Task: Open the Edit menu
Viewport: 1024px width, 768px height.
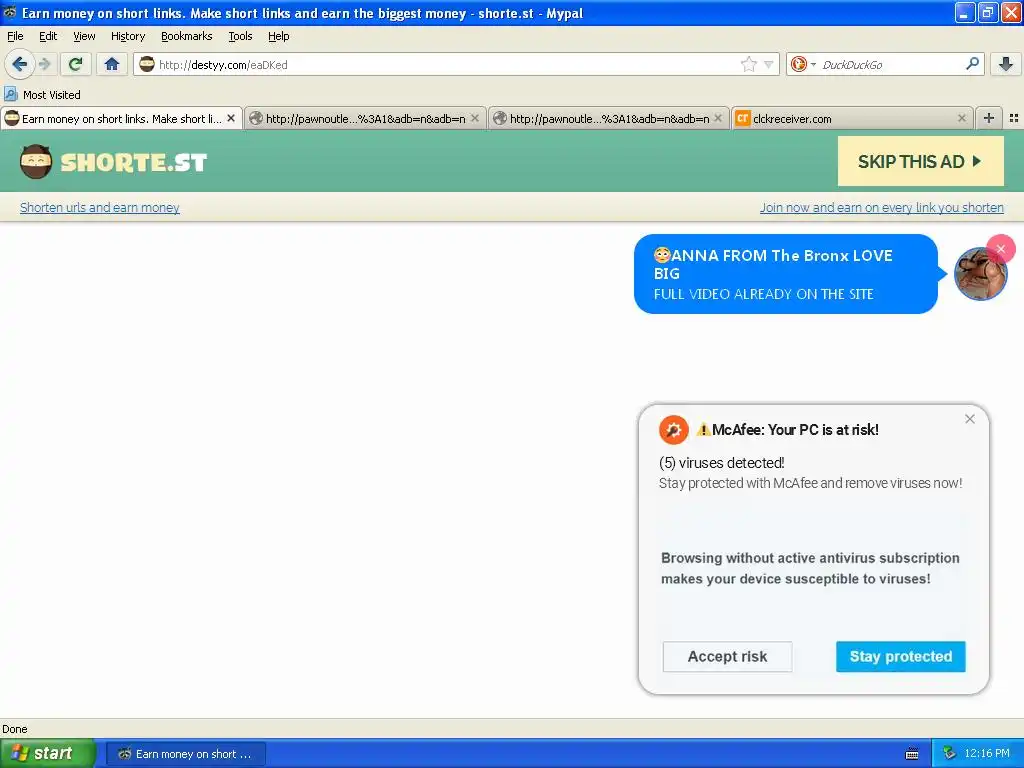Action: point(48,36)
